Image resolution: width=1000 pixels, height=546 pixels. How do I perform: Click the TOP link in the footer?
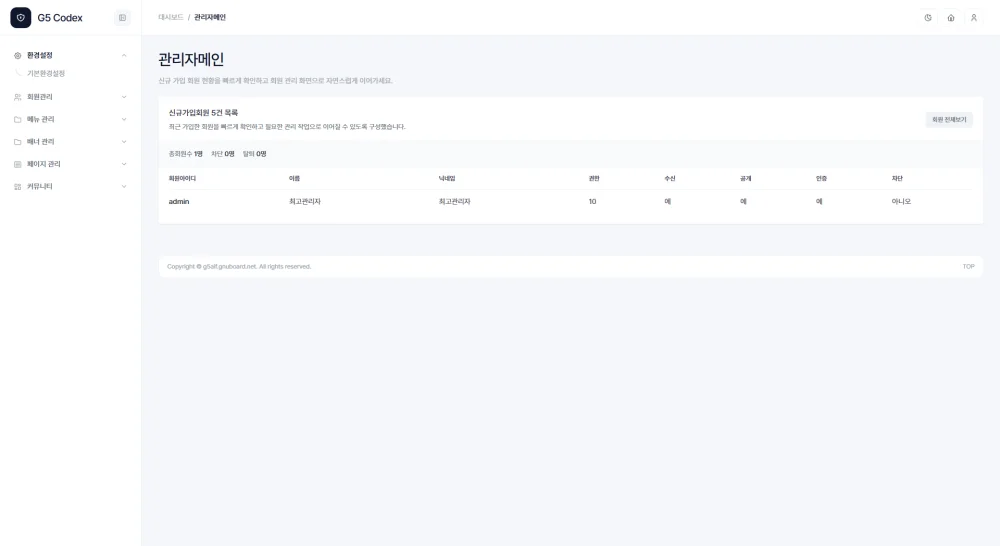coord(968,267)
